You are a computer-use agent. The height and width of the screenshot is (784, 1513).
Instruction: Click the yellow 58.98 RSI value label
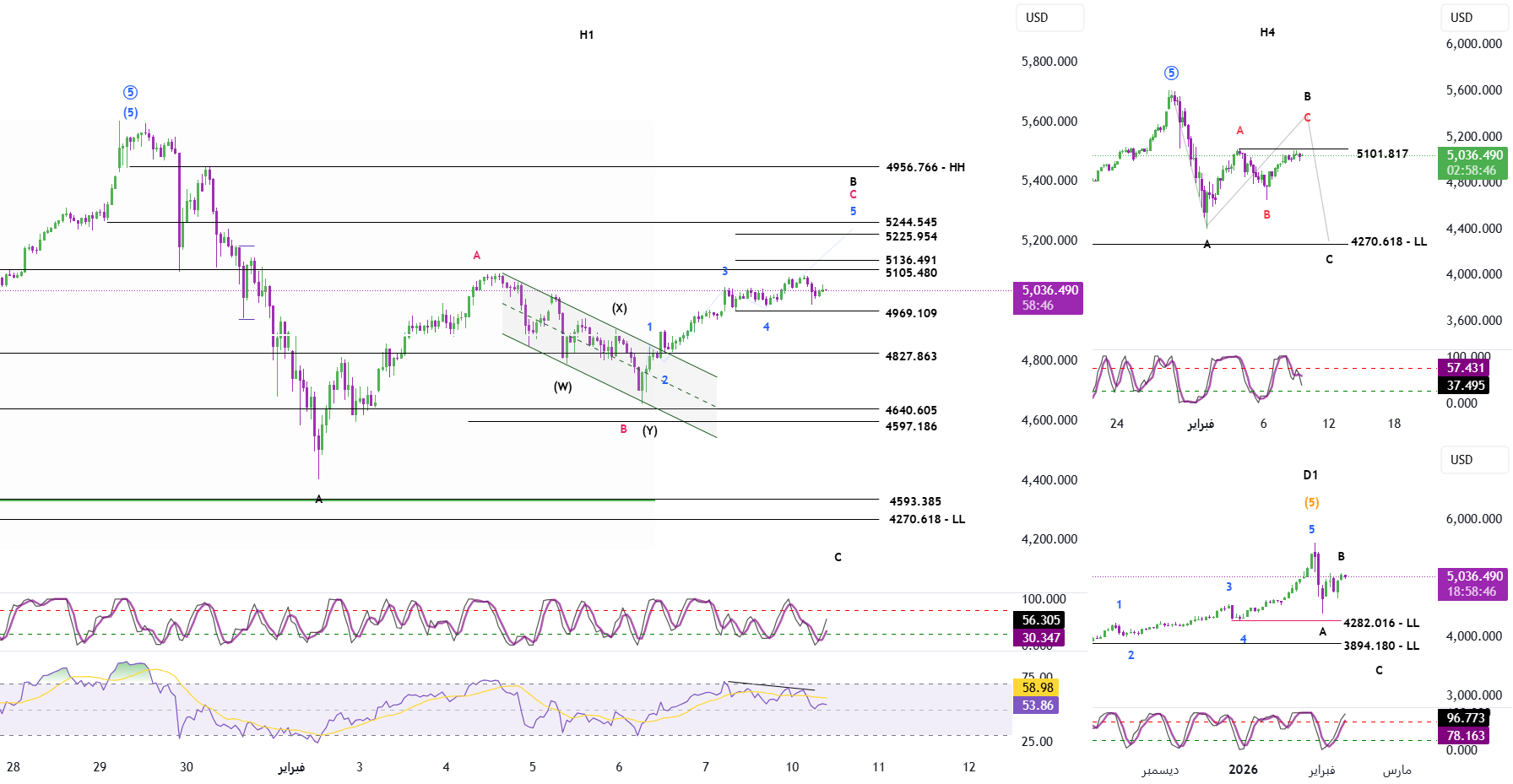1037,687
